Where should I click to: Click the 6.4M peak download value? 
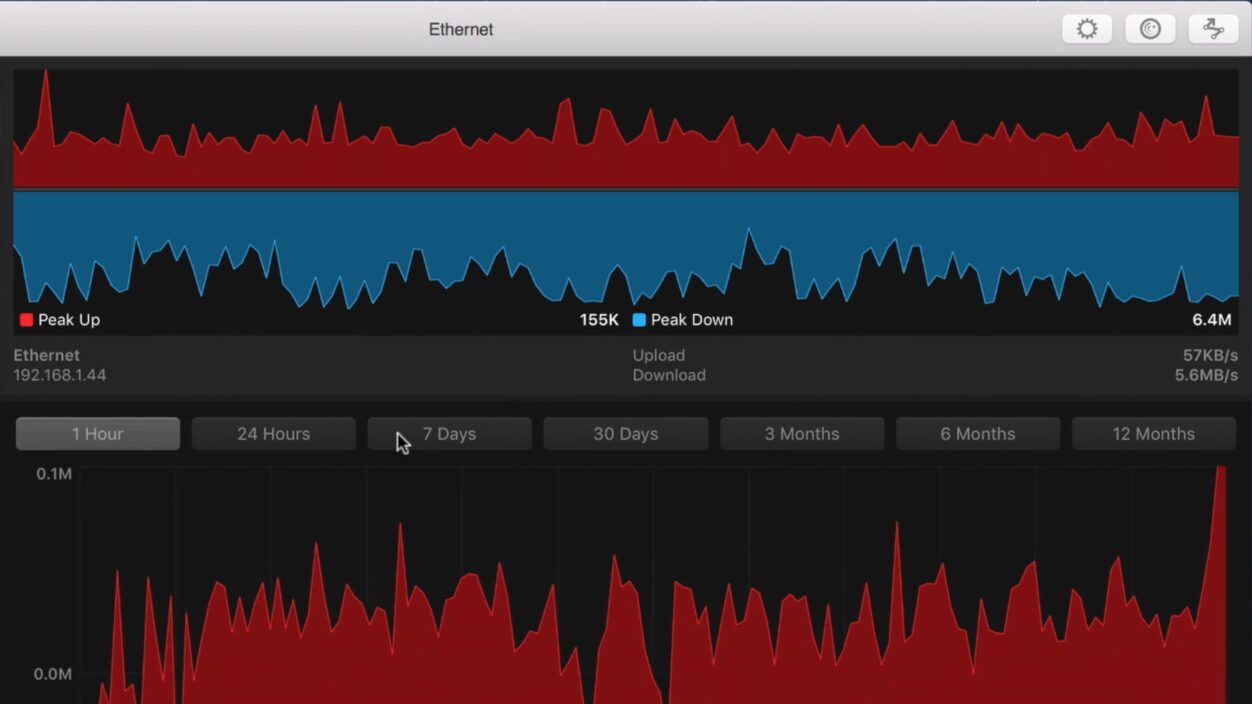click(x=1211, y=320)
